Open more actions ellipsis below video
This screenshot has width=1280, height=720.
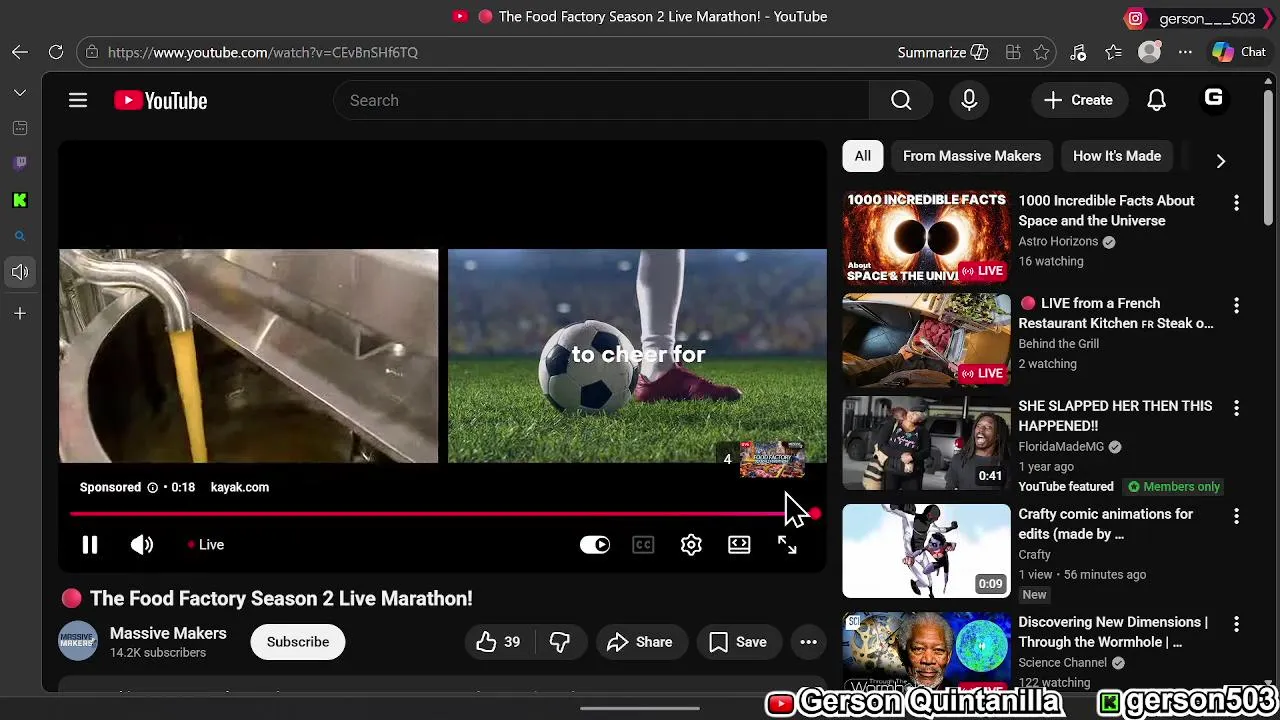click(809, 642)
